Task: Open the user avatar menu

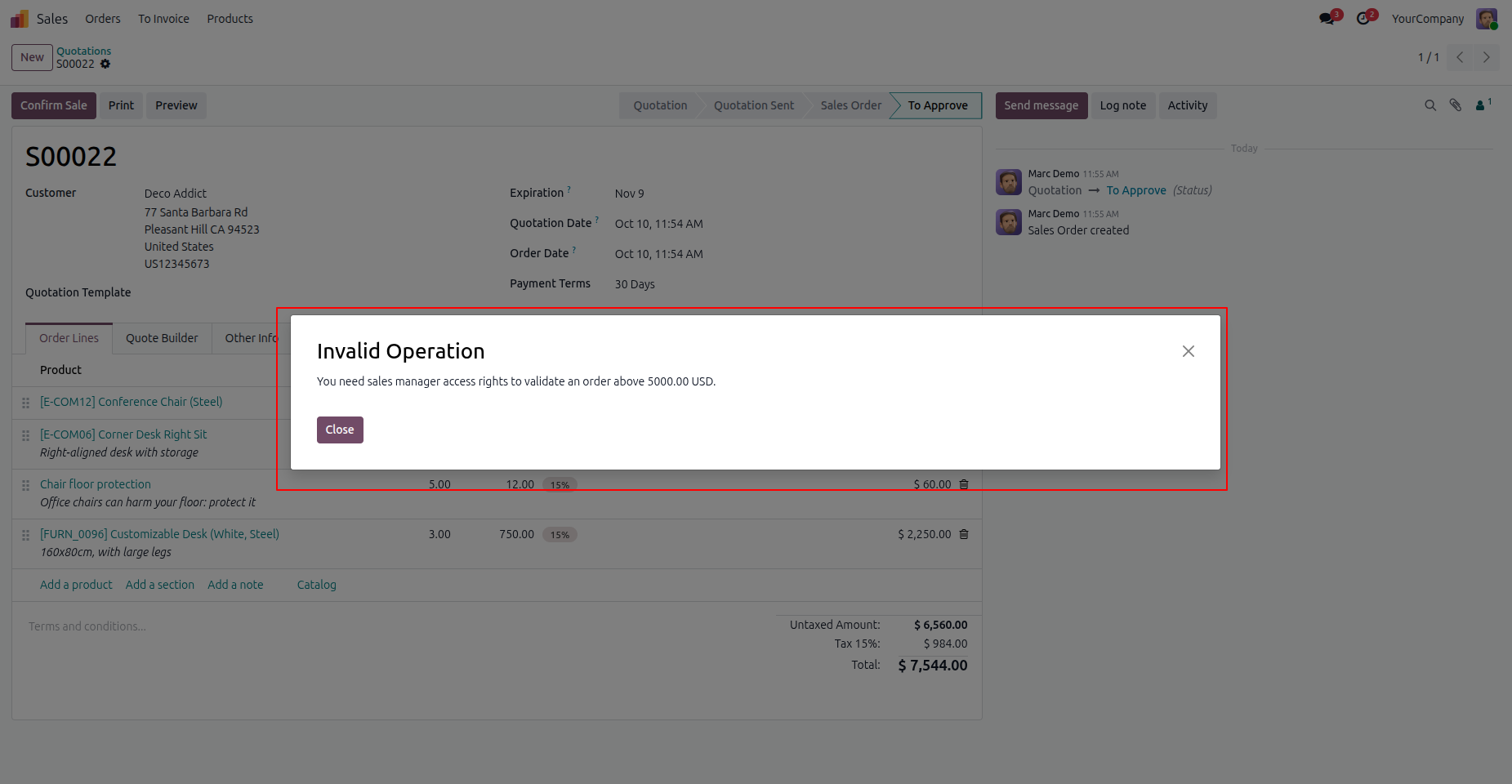Action: point(1487,19)
